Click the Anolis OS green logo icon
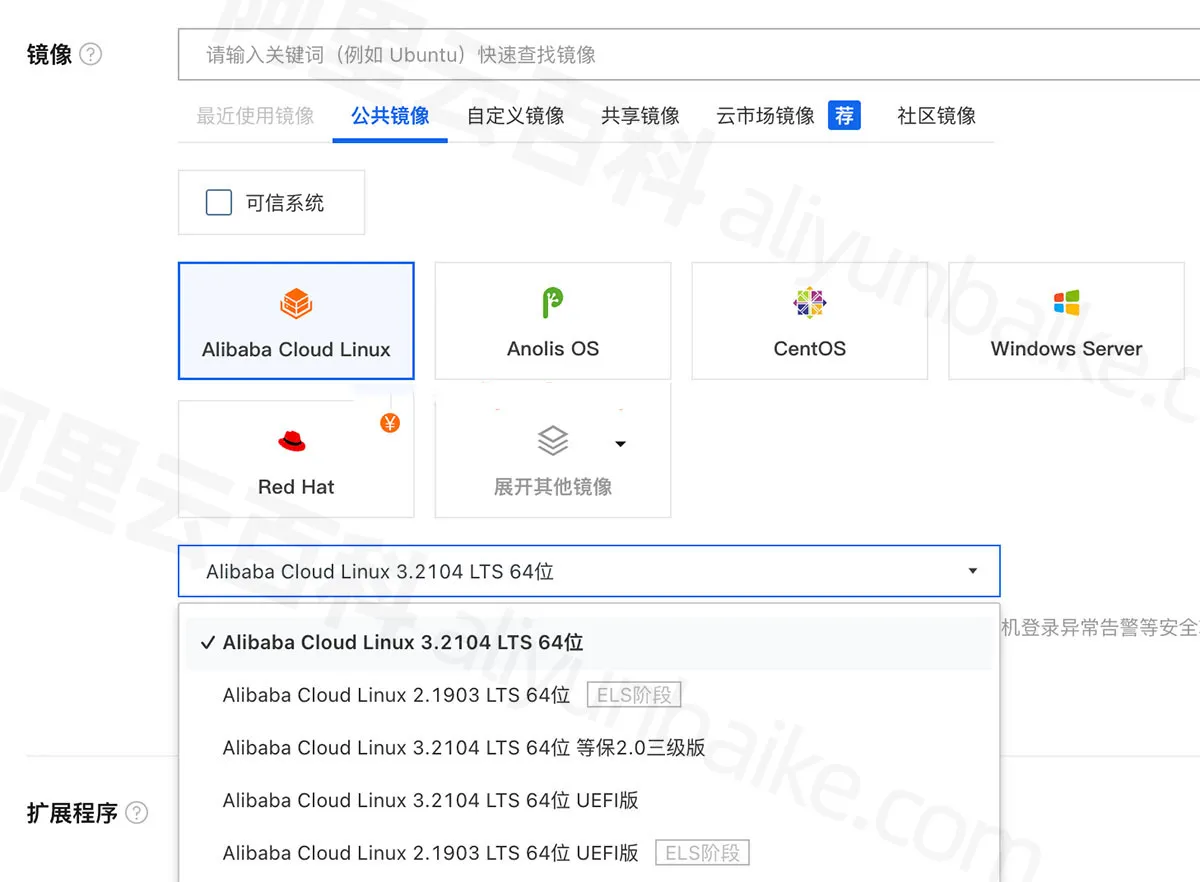 pos(552,302)
